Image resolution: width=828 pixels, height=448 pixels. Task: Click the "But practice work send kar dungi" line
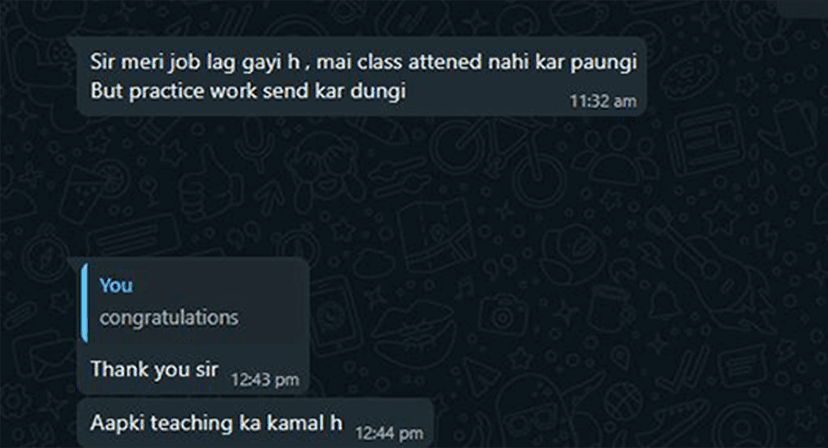(248, 91)
